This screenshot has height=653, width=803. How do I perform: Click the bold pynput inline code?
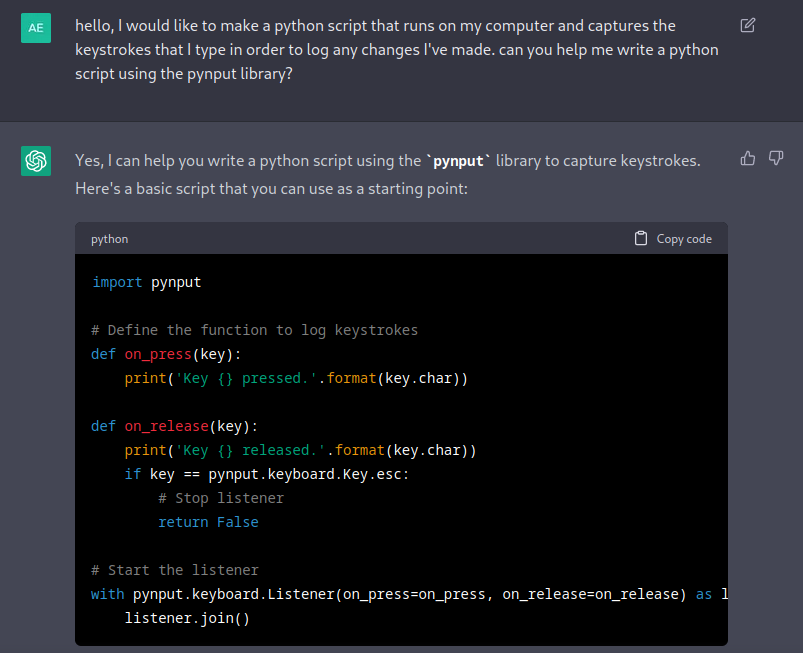coord(458,161)
